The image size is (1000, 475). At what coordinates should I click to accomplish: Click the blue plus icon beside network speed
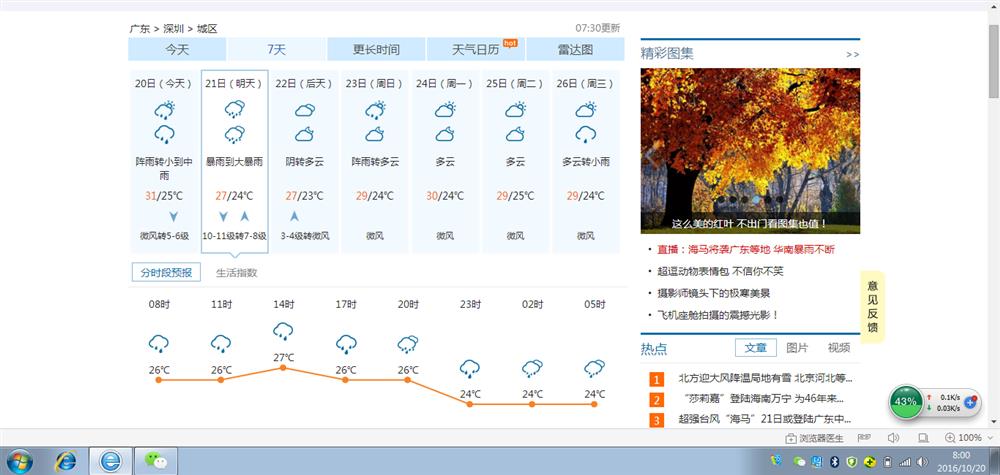(968, 401)
